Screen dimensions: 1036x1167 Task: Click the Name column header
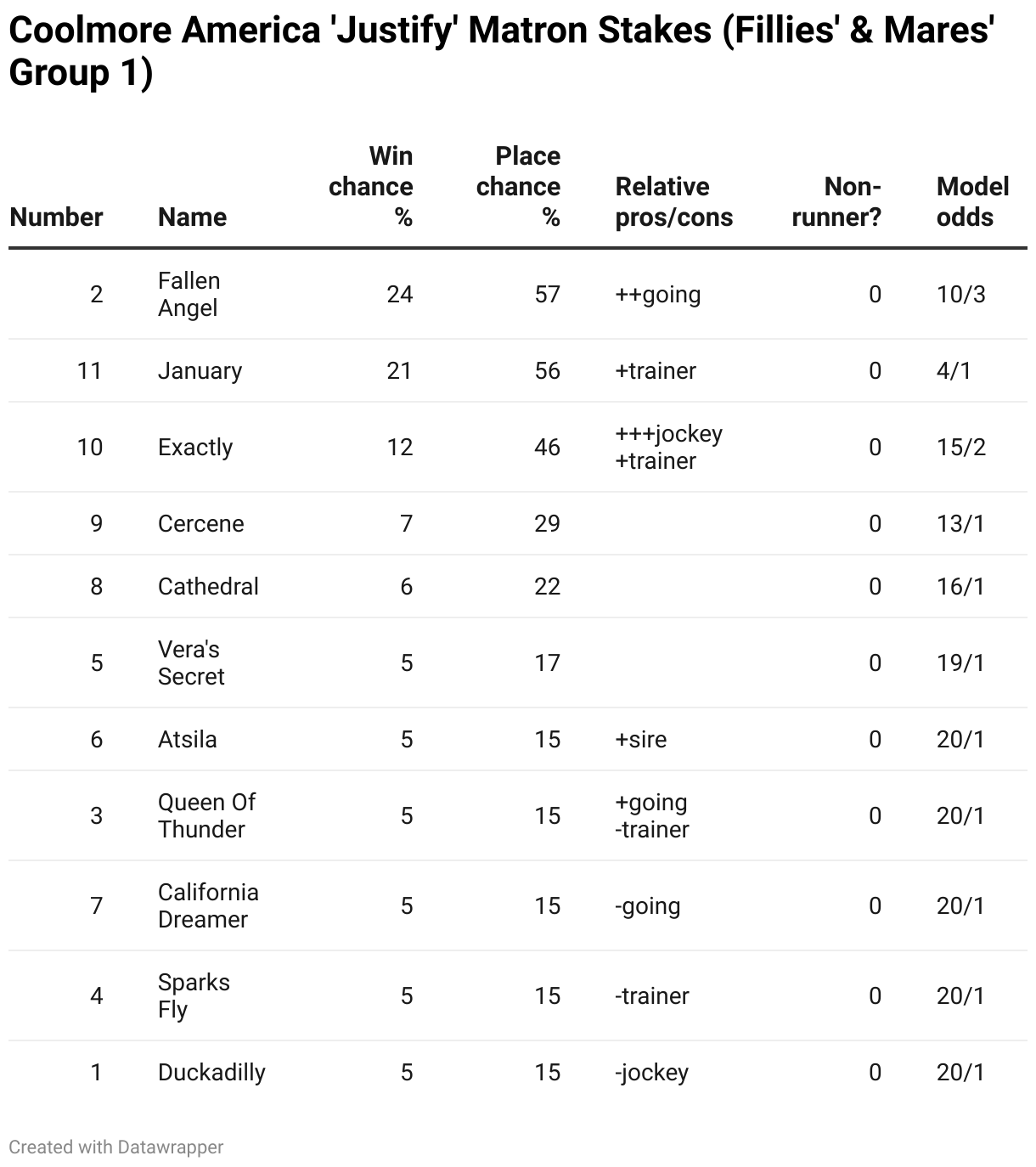click(192, 217)
